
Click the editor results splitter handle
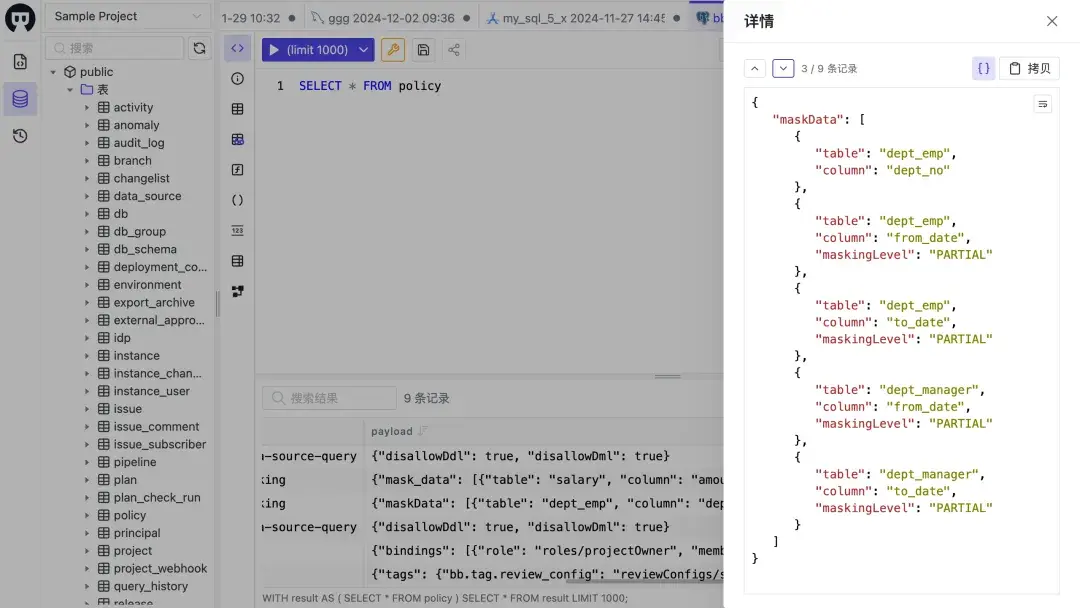click(x=667, y=377)
